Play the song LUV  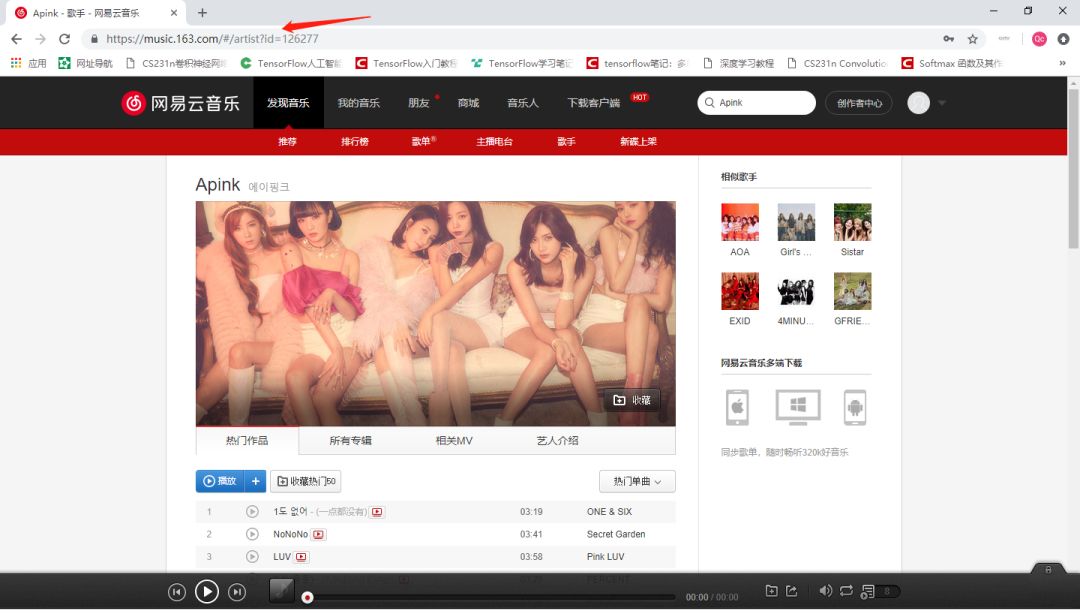tap(252, 556)
